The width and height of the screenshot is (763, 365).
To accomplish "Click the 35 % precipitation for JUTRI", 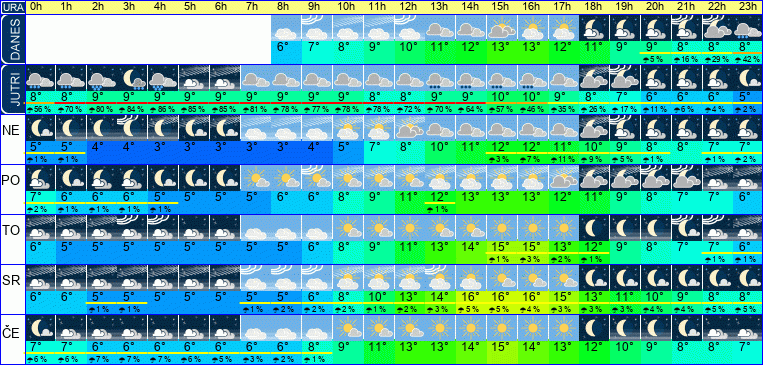I will pos(563,110).
